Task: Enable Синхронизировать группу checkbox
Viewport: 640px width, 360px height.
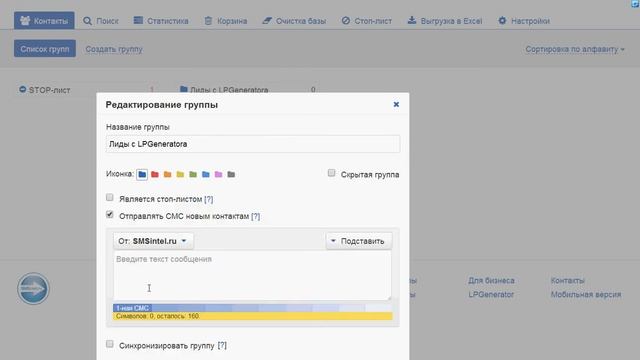Action: coord(109,344)
